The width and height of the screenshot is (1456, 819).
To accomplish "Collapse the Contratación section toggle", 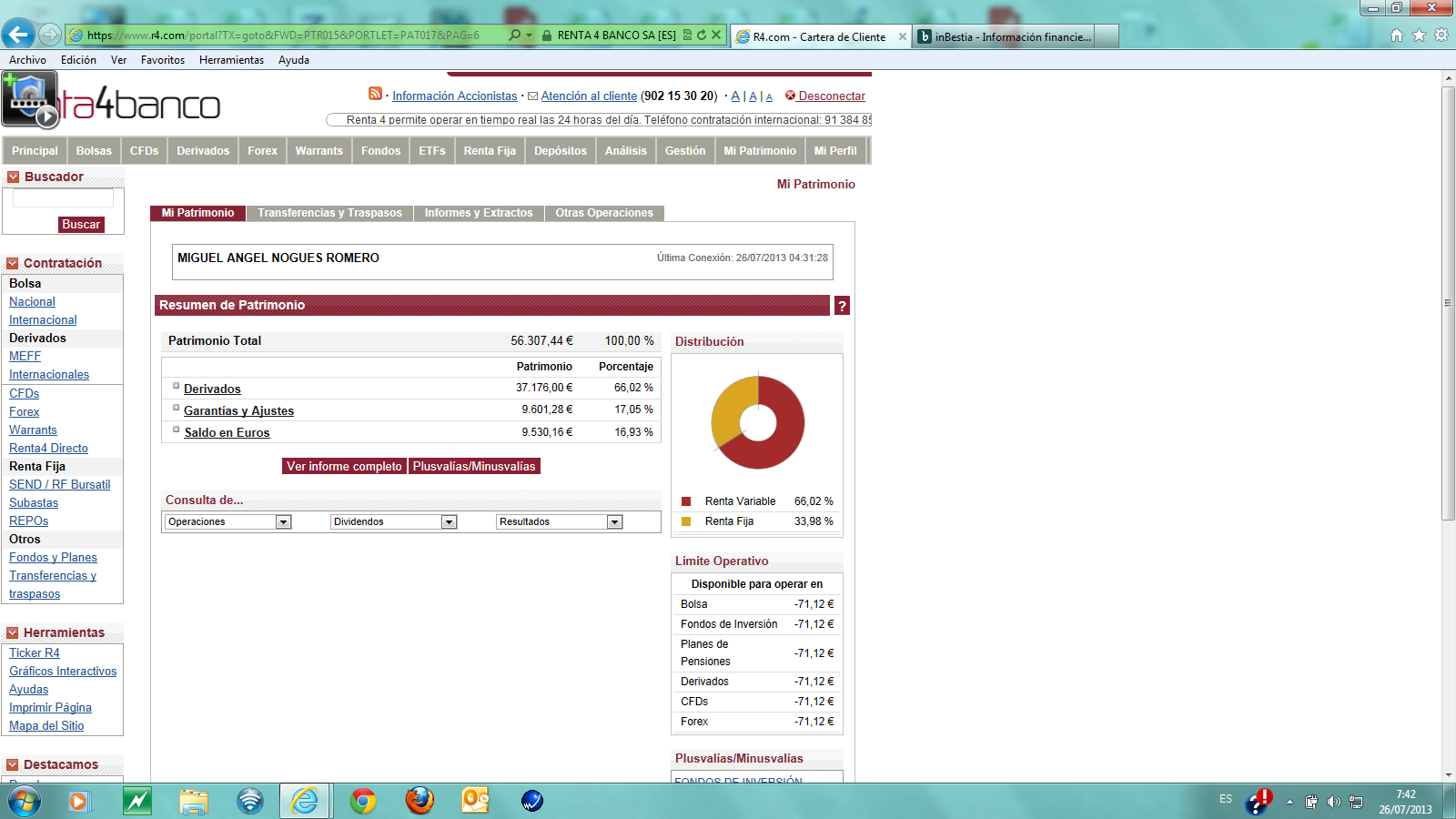I will click(x=13, y=264).
